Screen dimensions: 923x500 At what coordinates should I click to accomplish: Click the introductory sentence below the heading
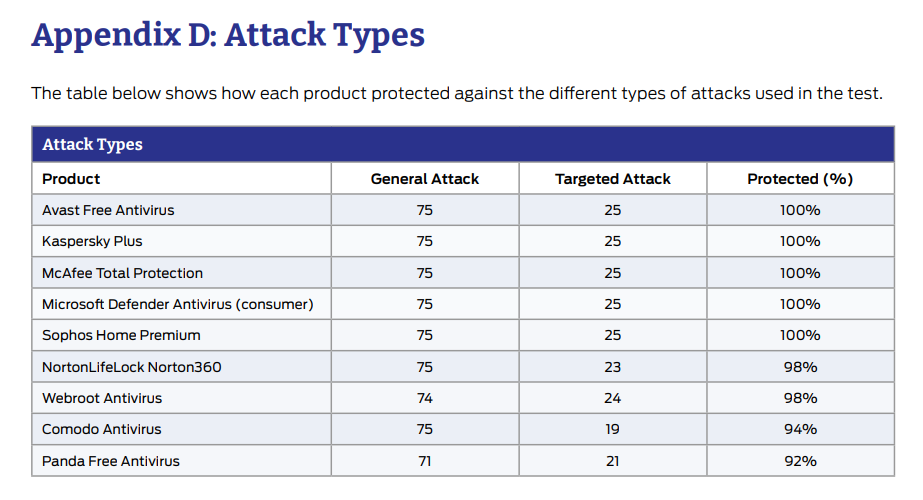click(457, 94)
